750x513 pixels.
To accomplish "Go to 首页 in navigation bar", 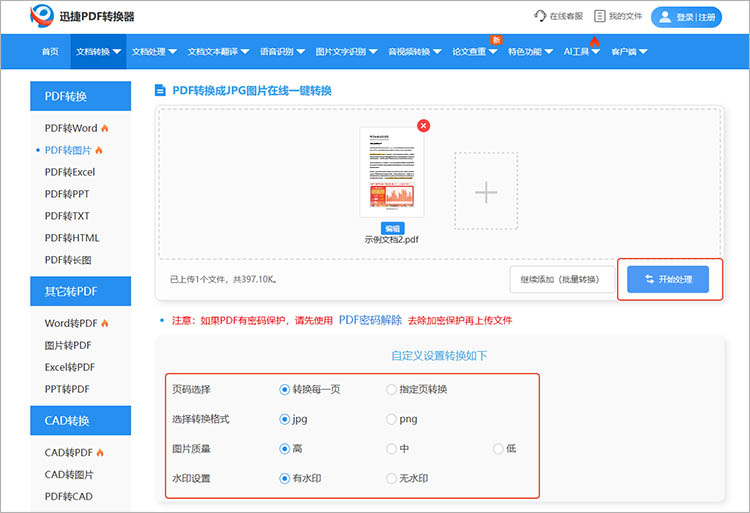I will (x=50, y=52).
